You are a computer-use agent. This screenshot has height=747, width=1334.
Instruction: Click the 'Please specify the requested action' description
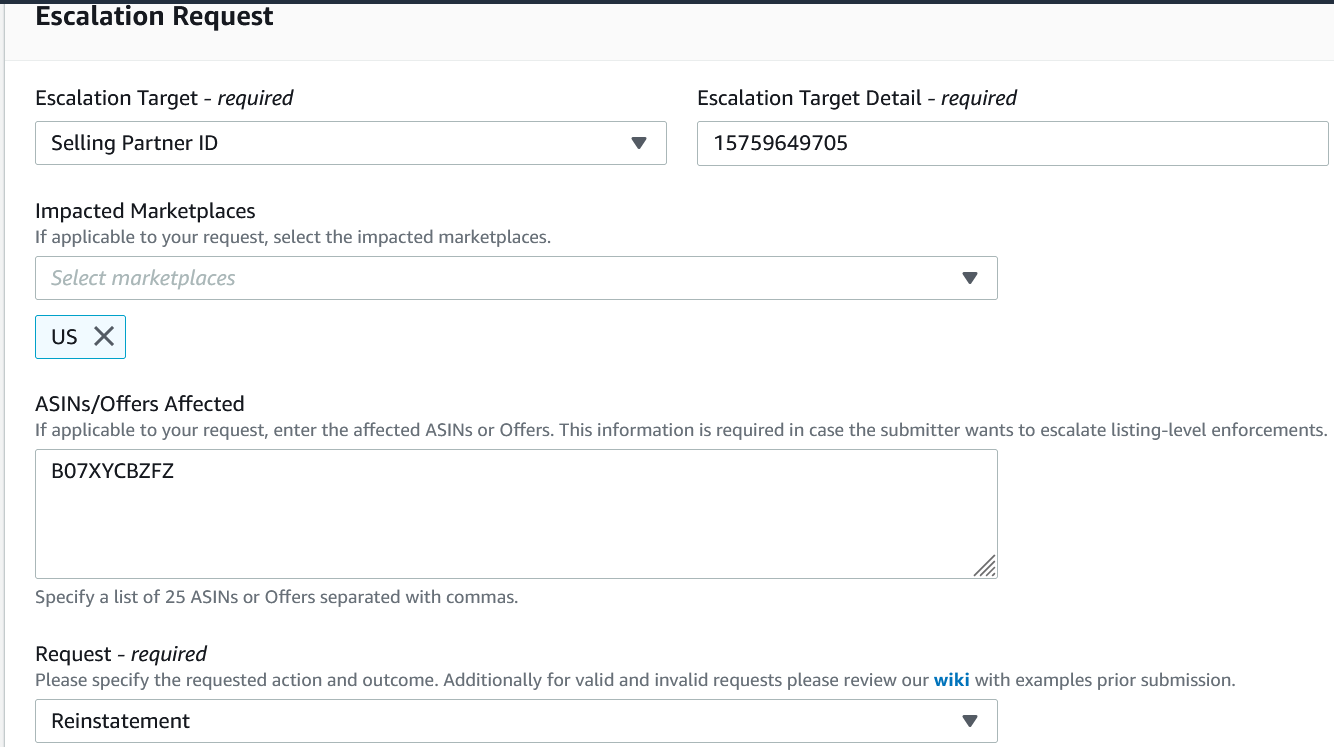pos(635,680)
